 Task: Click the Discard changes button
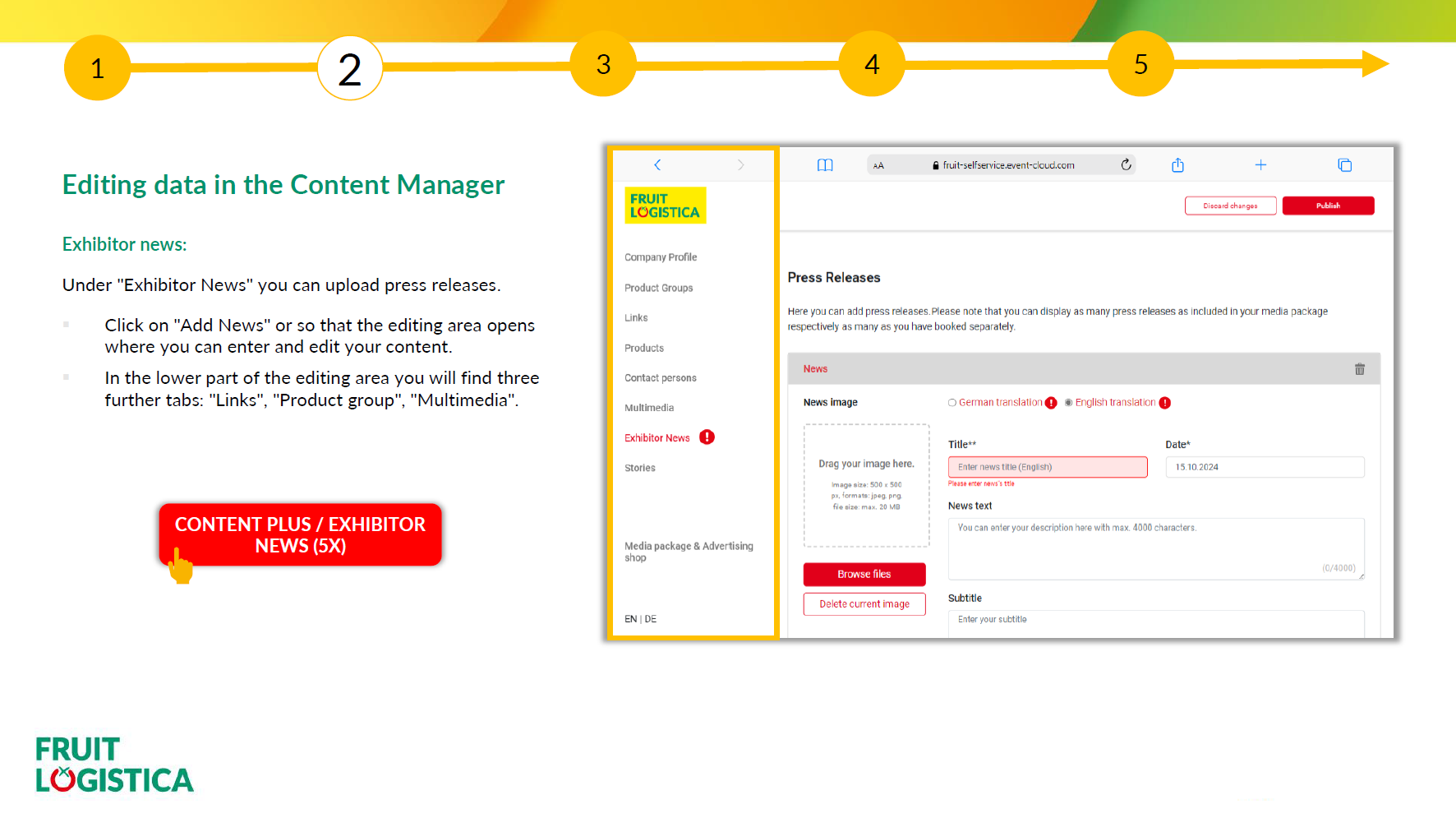[x=1231, y=206]
